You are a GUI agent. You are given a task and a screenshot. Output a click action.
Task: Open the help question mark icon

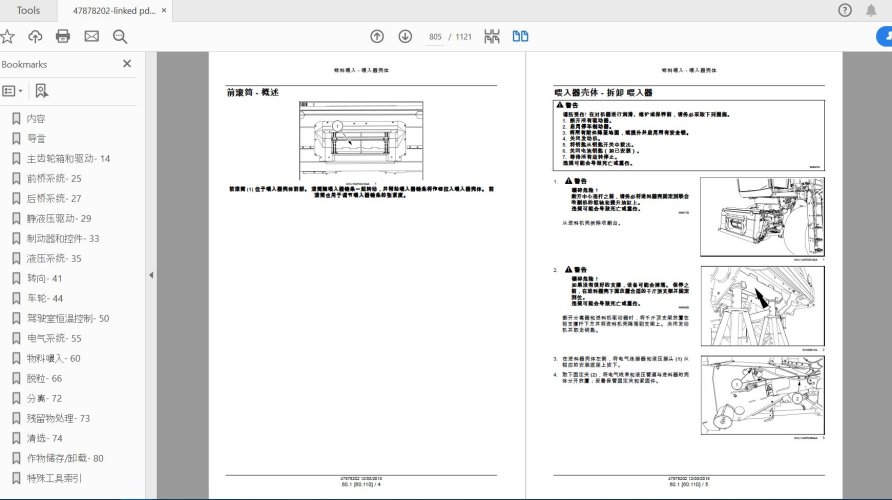click(x=845, y=10)
